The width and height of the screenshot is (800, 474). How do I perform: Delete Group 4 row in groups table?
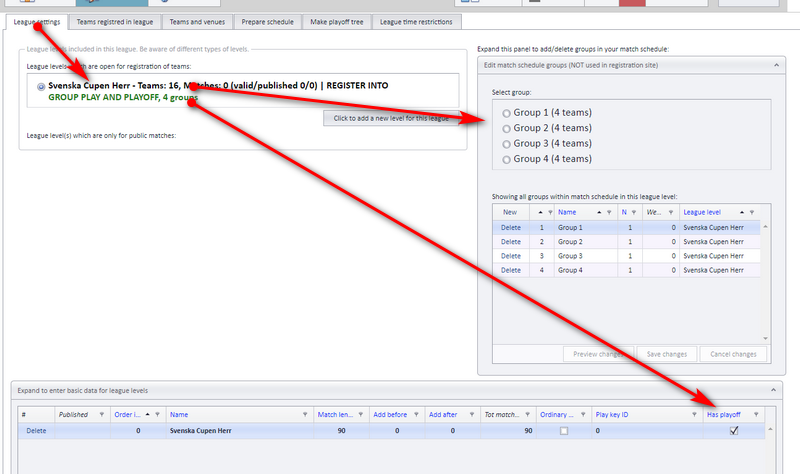click(x=511, y=270)
